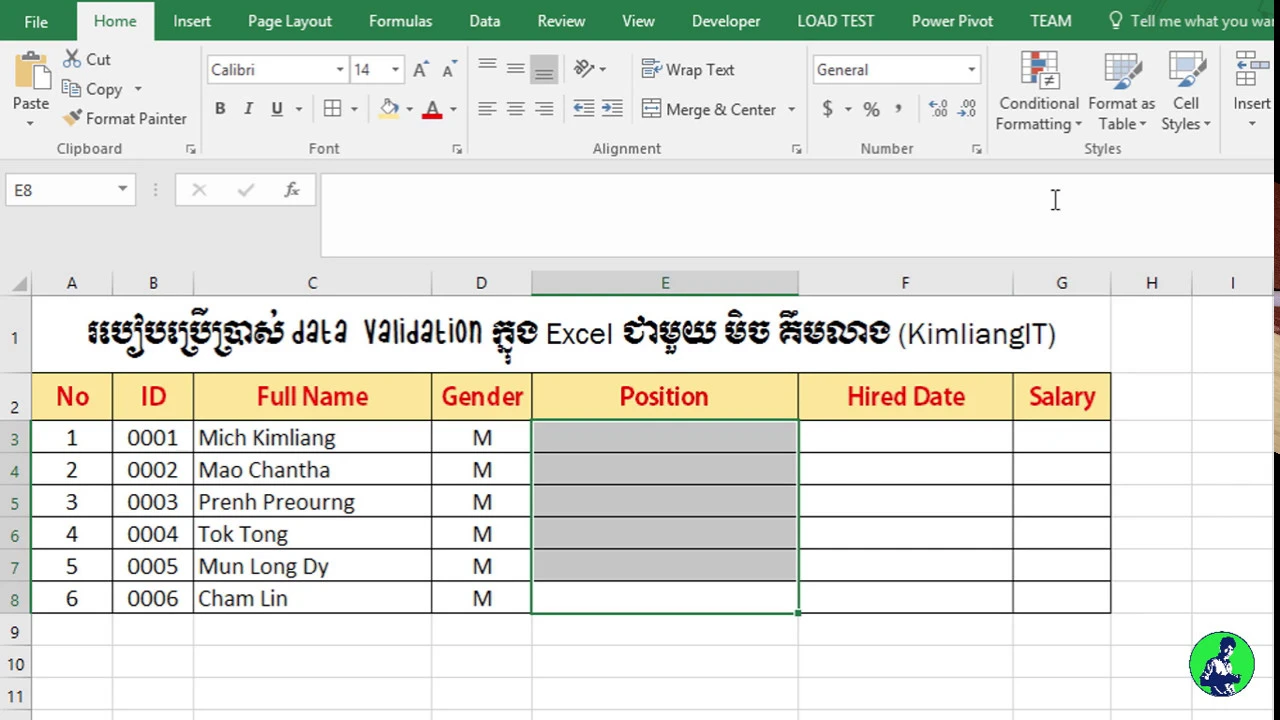1280x720 pixels.
Task: Align text left
Action: [x=487, y=109]
